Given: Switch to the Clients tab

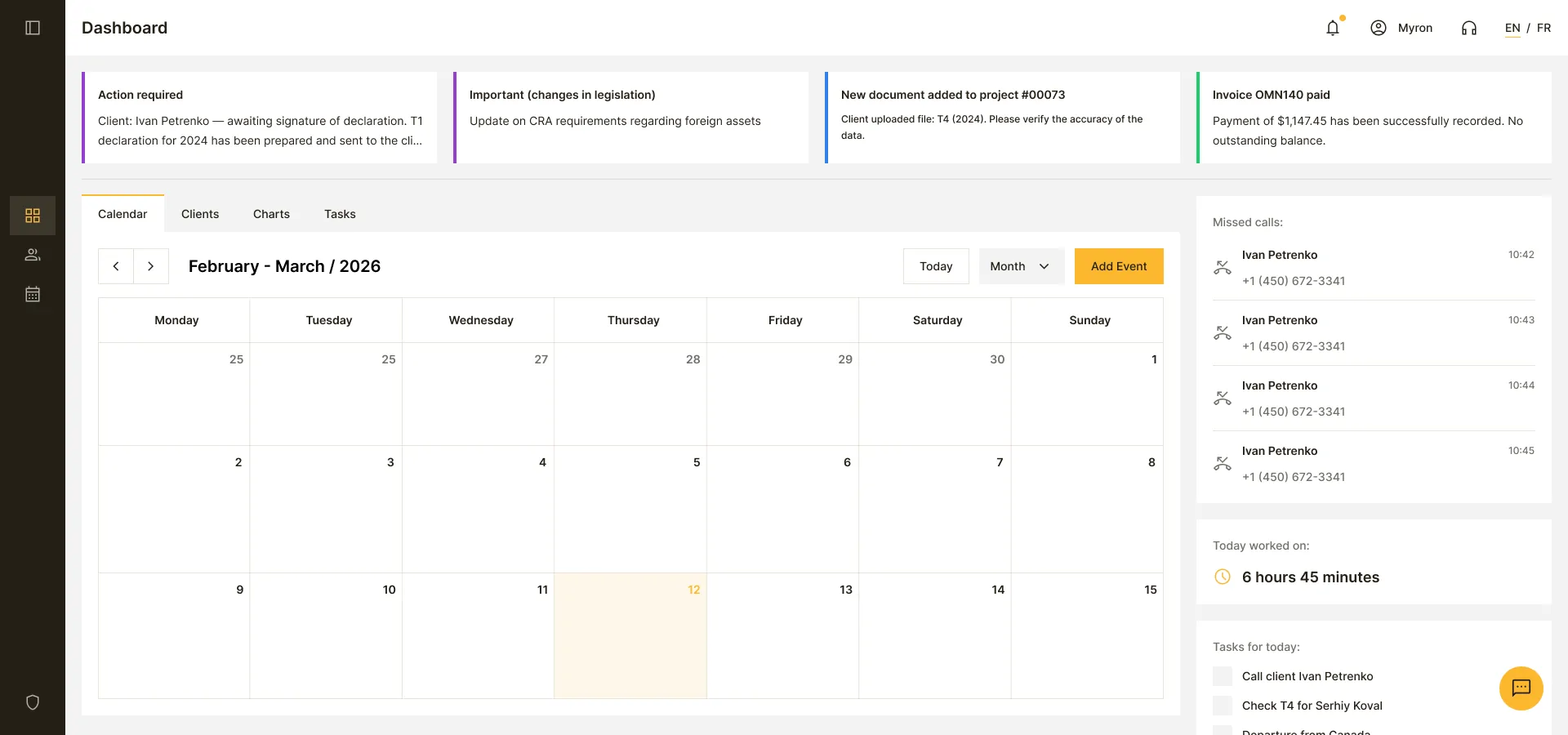Looking at the screenshot, I should (200, 214).
